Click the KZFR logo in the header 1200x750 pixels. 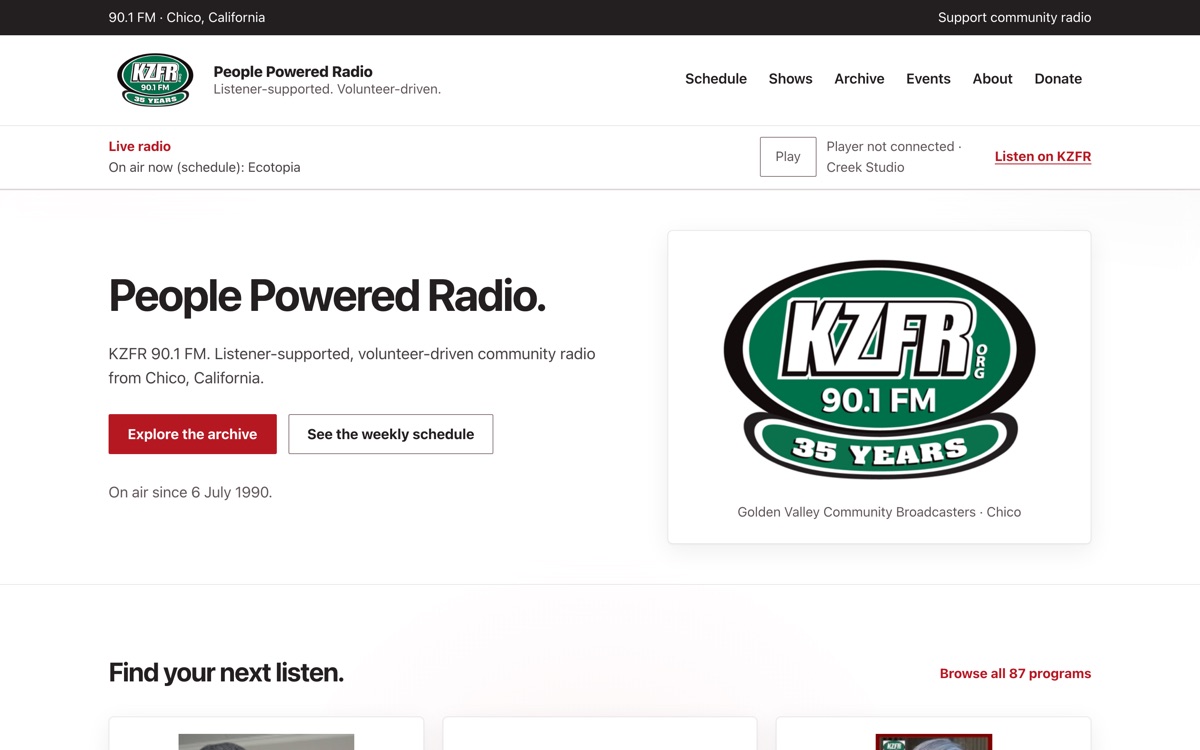(x=155, y=80)
